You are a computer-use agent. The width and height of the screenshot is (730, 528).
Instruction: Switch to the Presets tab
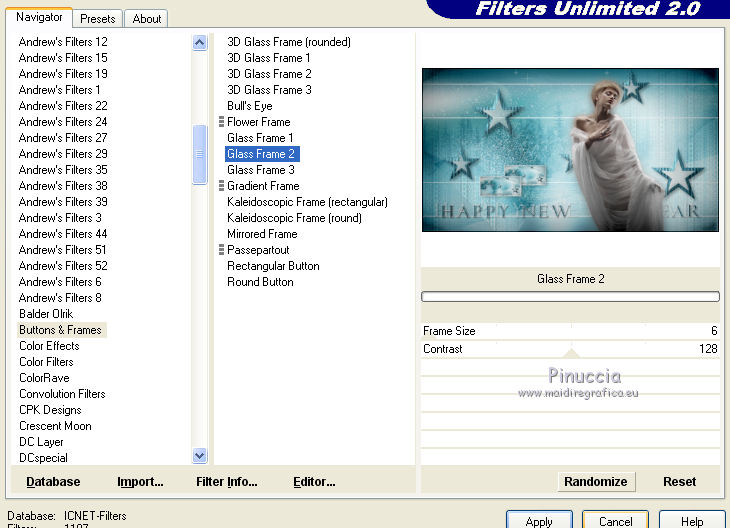pos(98,19)
